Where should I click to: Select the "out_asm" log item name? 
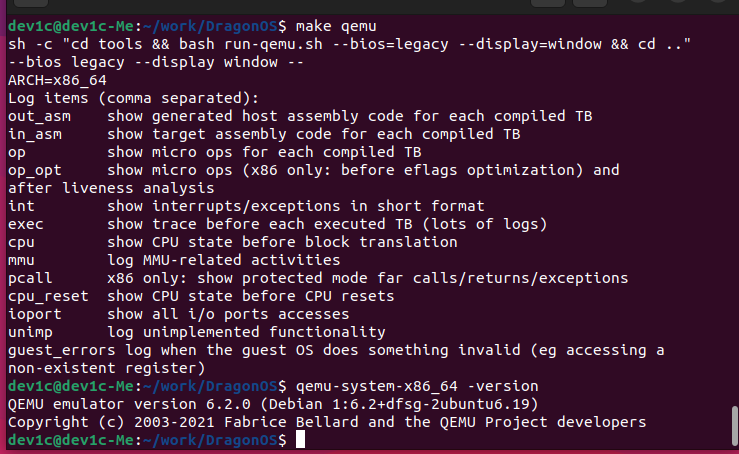36,116
